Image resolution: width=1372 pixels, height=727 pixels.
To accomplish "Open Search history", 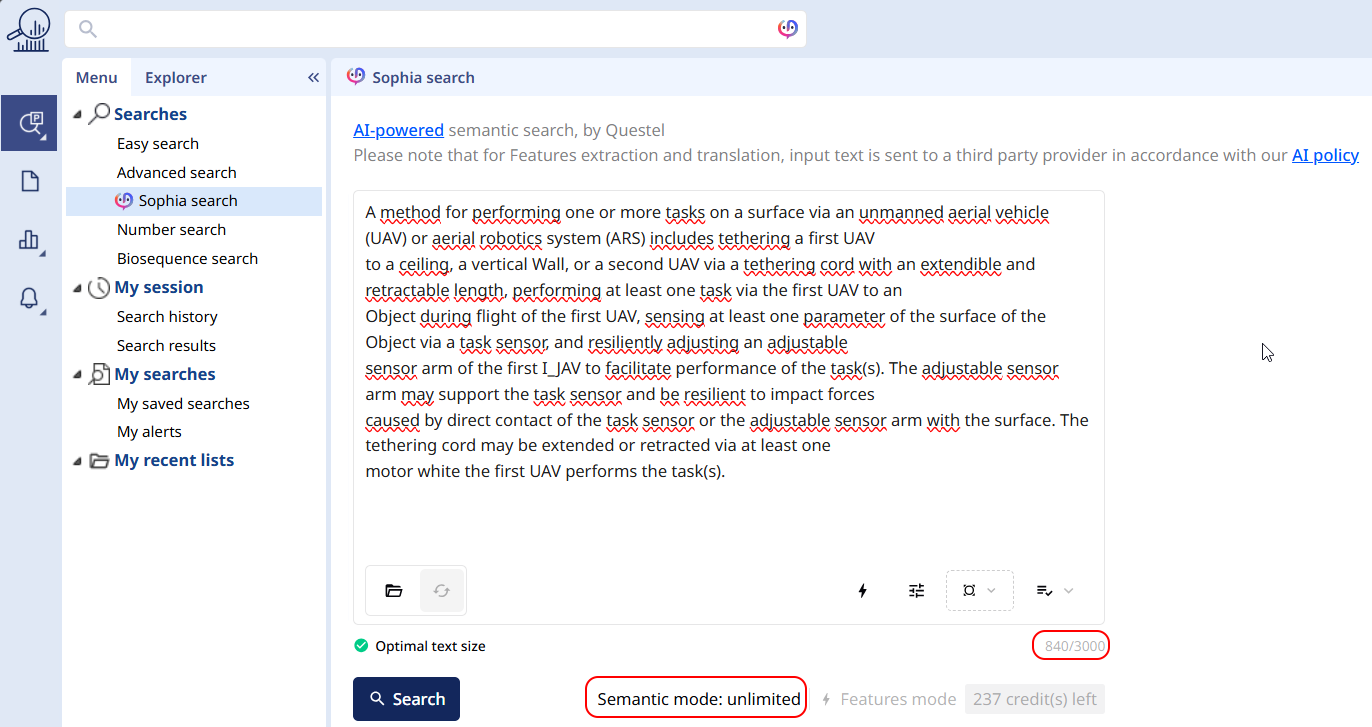I will tap(167, 317).
